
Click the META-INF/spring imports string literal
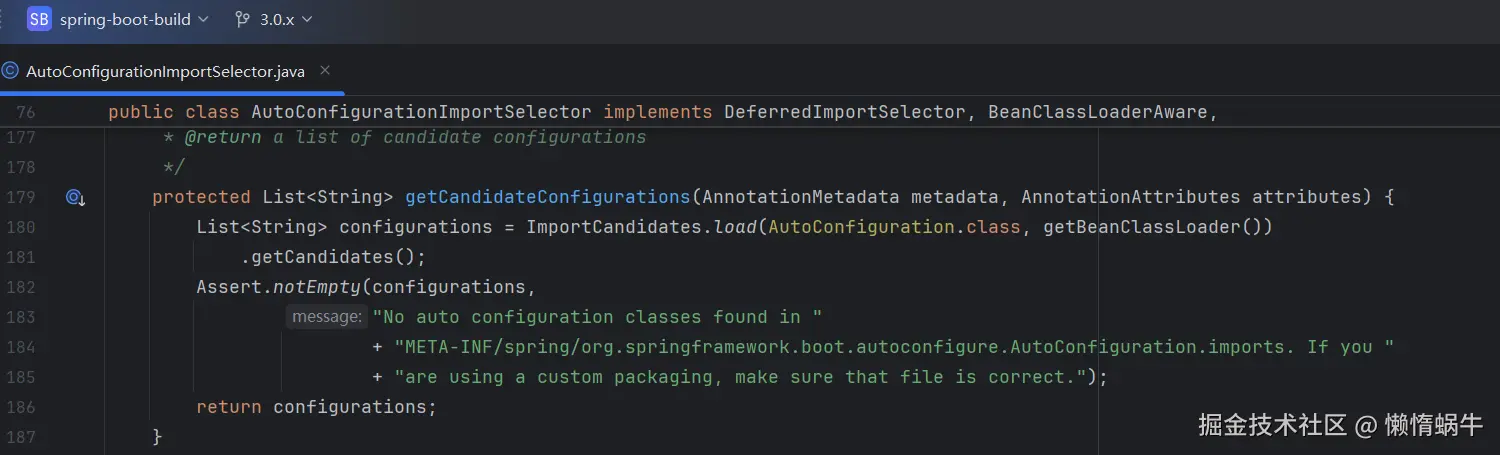point(894,347)
